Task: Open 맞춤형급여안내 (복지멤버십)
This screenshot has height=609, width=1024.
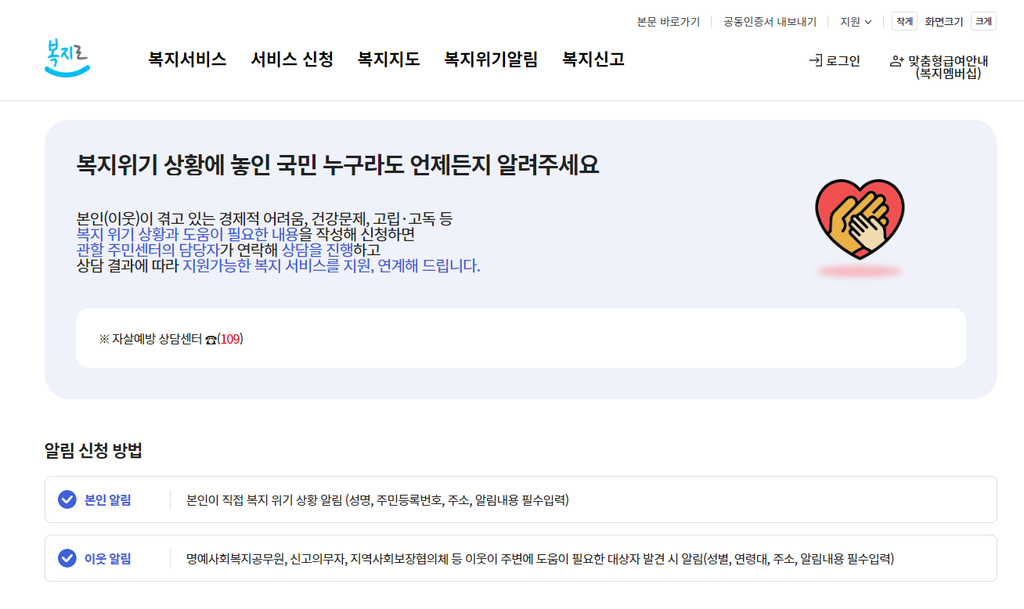Action: (x=939, y=67)
